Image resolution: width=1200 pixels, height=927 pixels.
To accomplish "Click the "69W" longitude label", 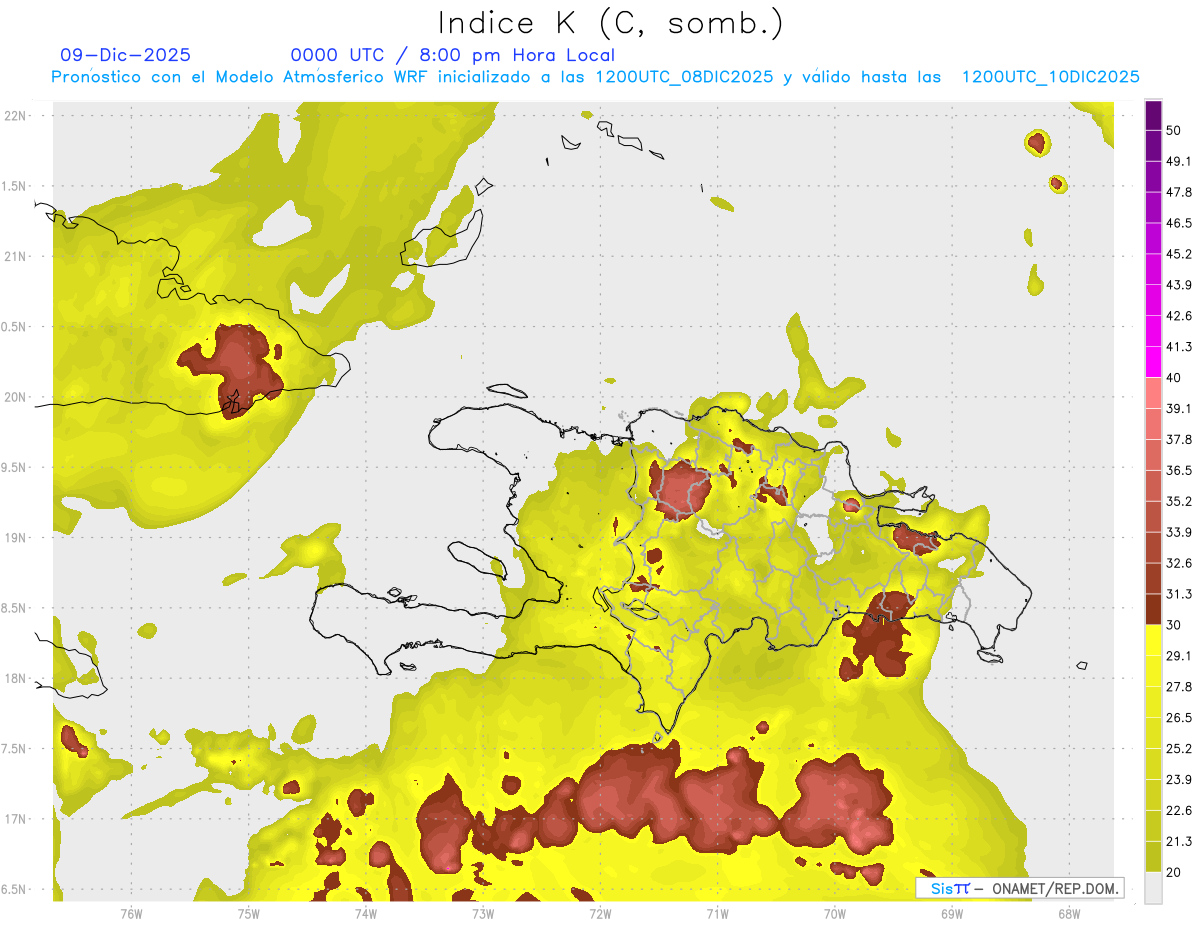I will [952, 913].
